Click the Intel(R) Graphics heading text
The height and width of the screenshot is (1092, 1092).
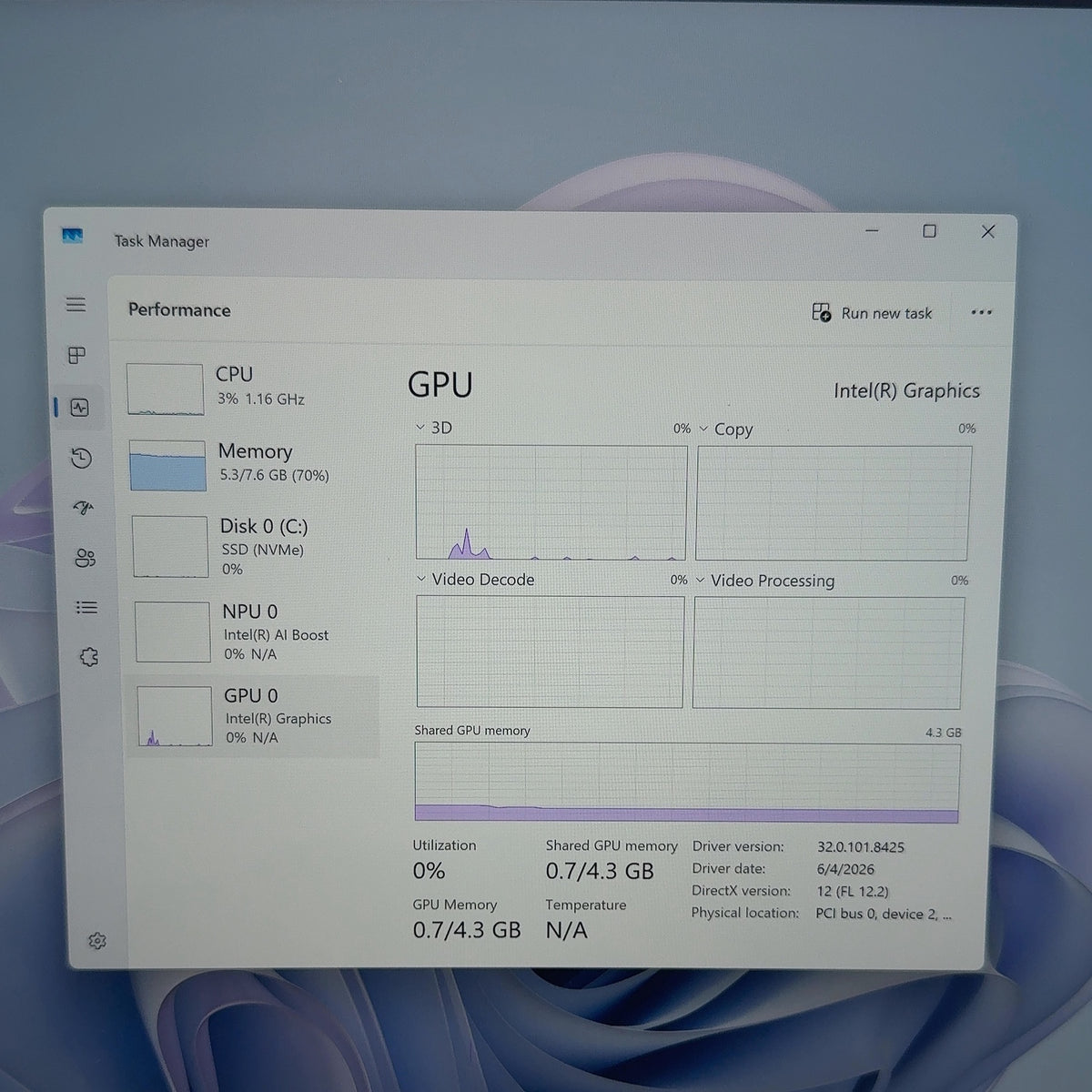[x=906, y=390]
